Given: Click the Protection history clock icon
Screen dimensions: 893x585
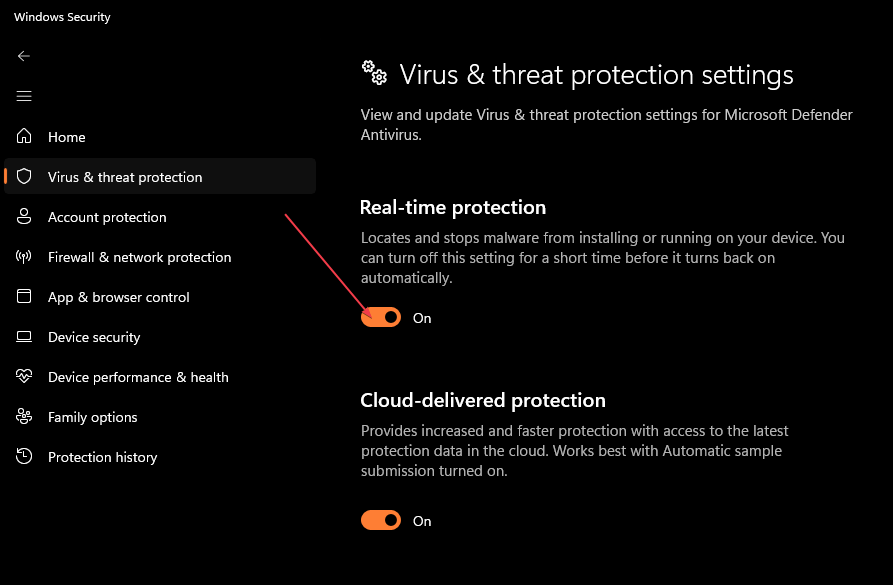Looking at the screenshot, I should pyautogui.click(x=24, y=456).
